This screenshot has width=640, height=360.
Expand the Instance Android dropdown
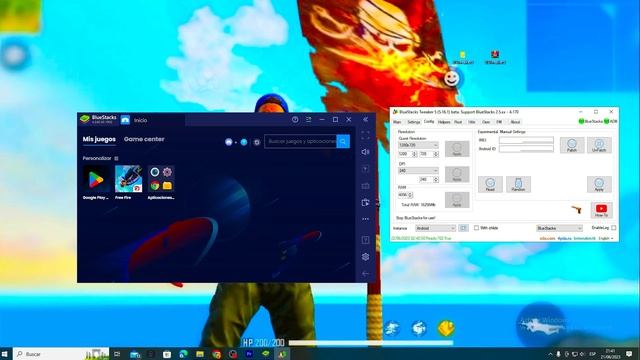pyautogui.click(x=435, y=228)
